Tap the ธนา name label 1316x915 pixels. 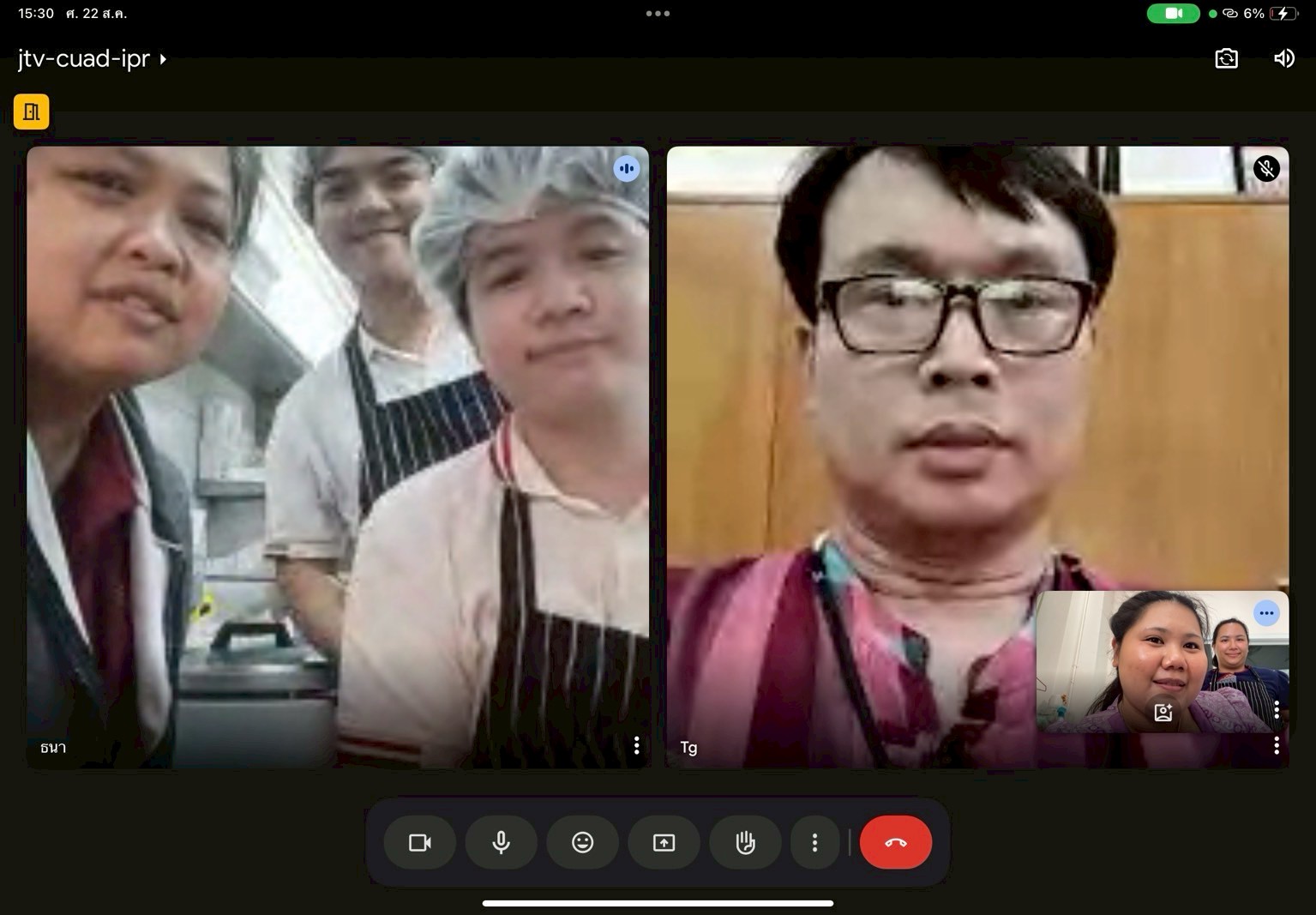coord(53,747)
